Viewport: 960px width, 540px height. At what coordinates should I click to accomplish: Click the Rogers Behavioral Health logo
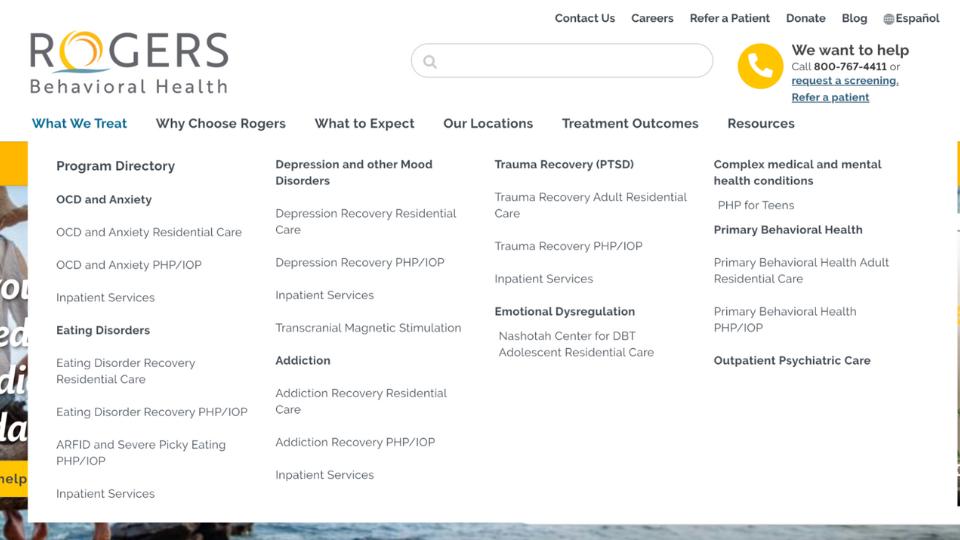(129, 62)
